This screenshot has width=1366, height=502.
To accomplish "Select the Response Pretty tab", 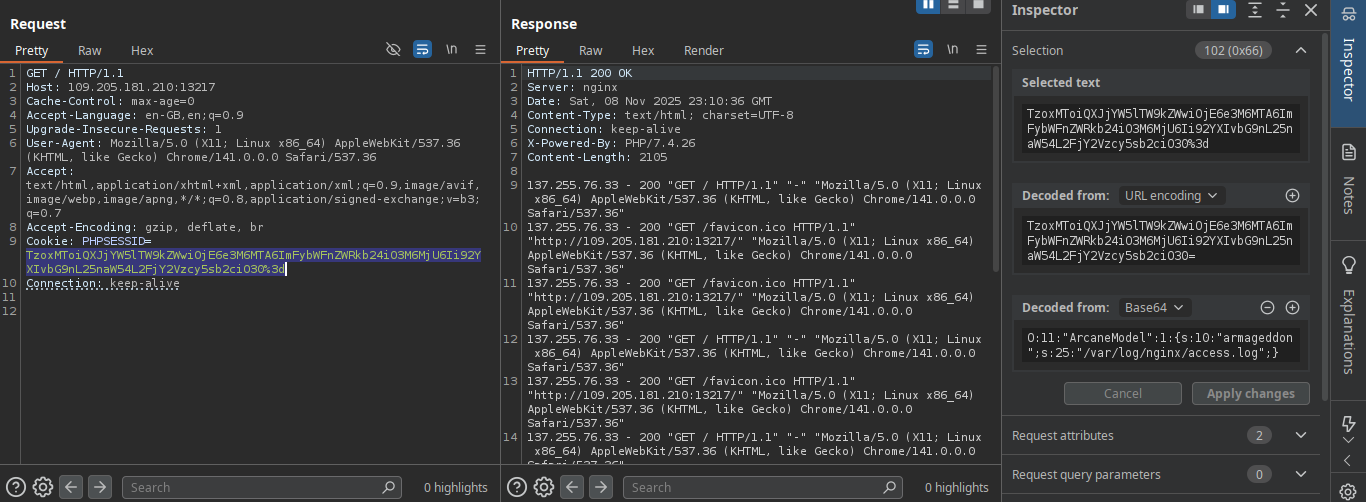I will tap(532, 50).
